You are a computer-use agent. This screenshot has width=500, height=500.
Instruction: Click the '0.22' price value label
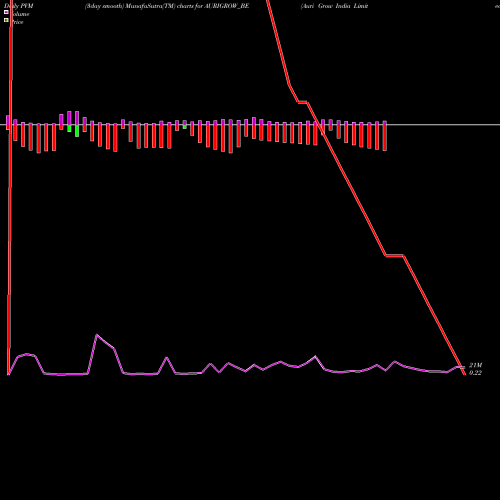[475, 373]
